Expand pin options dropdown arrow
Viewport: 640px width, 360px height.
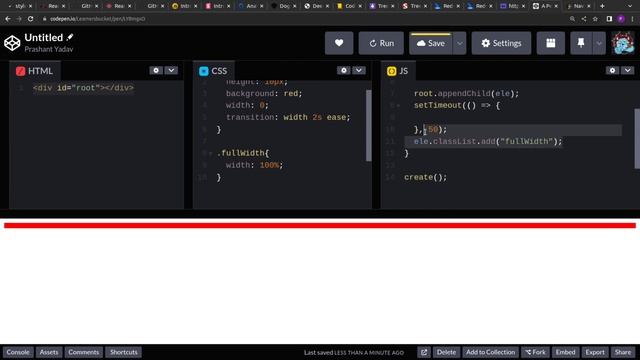point(599,43)
